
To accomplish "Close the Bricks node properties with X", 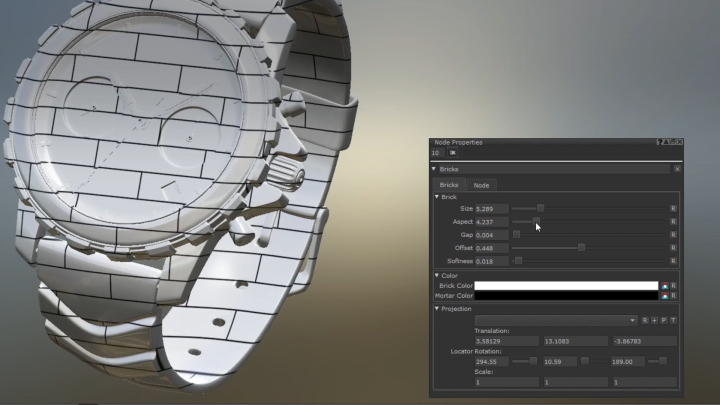I will point(677,169).
